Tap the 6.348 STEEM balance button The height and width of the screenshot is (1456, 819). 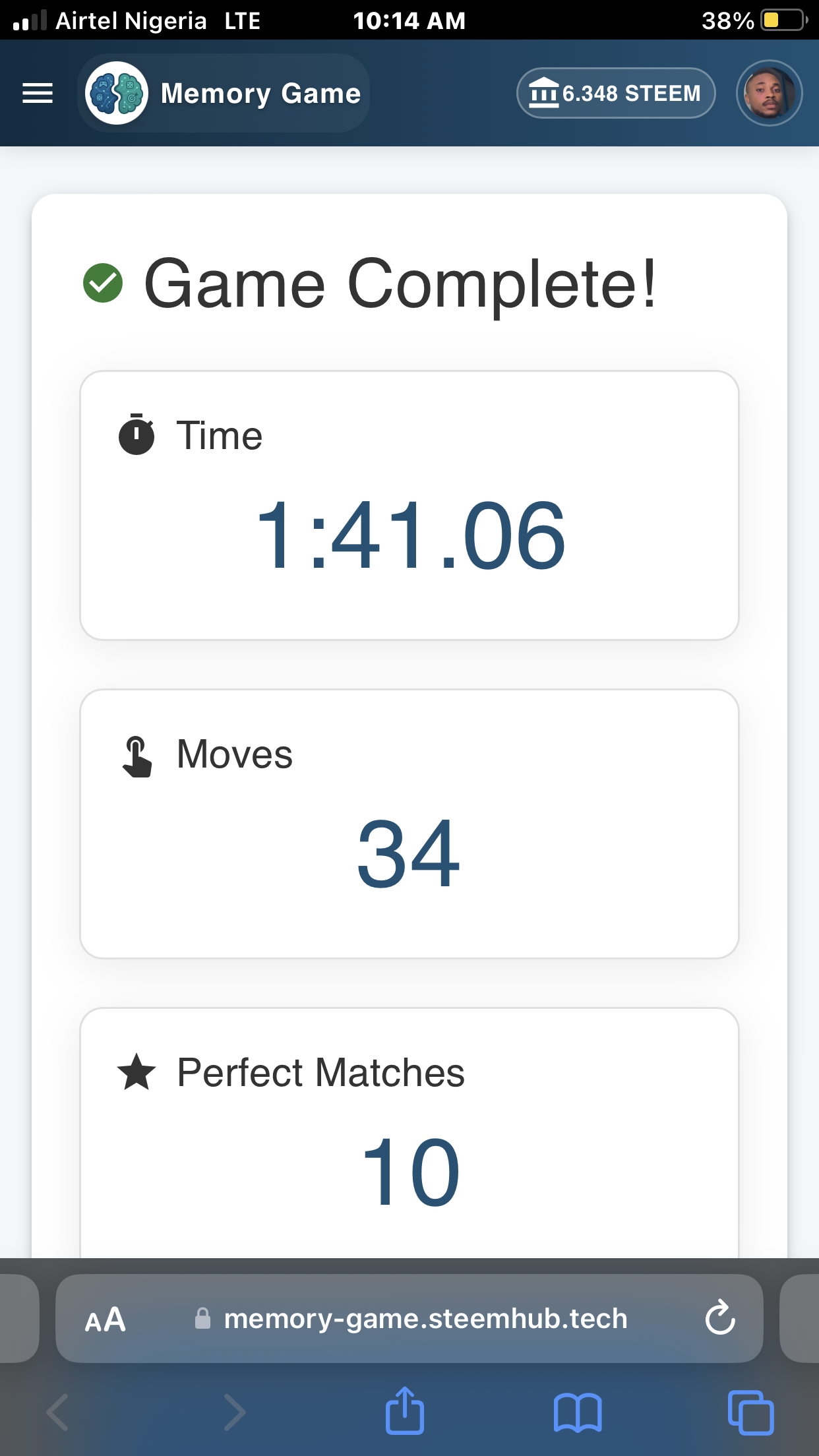(x=616, y=93)
